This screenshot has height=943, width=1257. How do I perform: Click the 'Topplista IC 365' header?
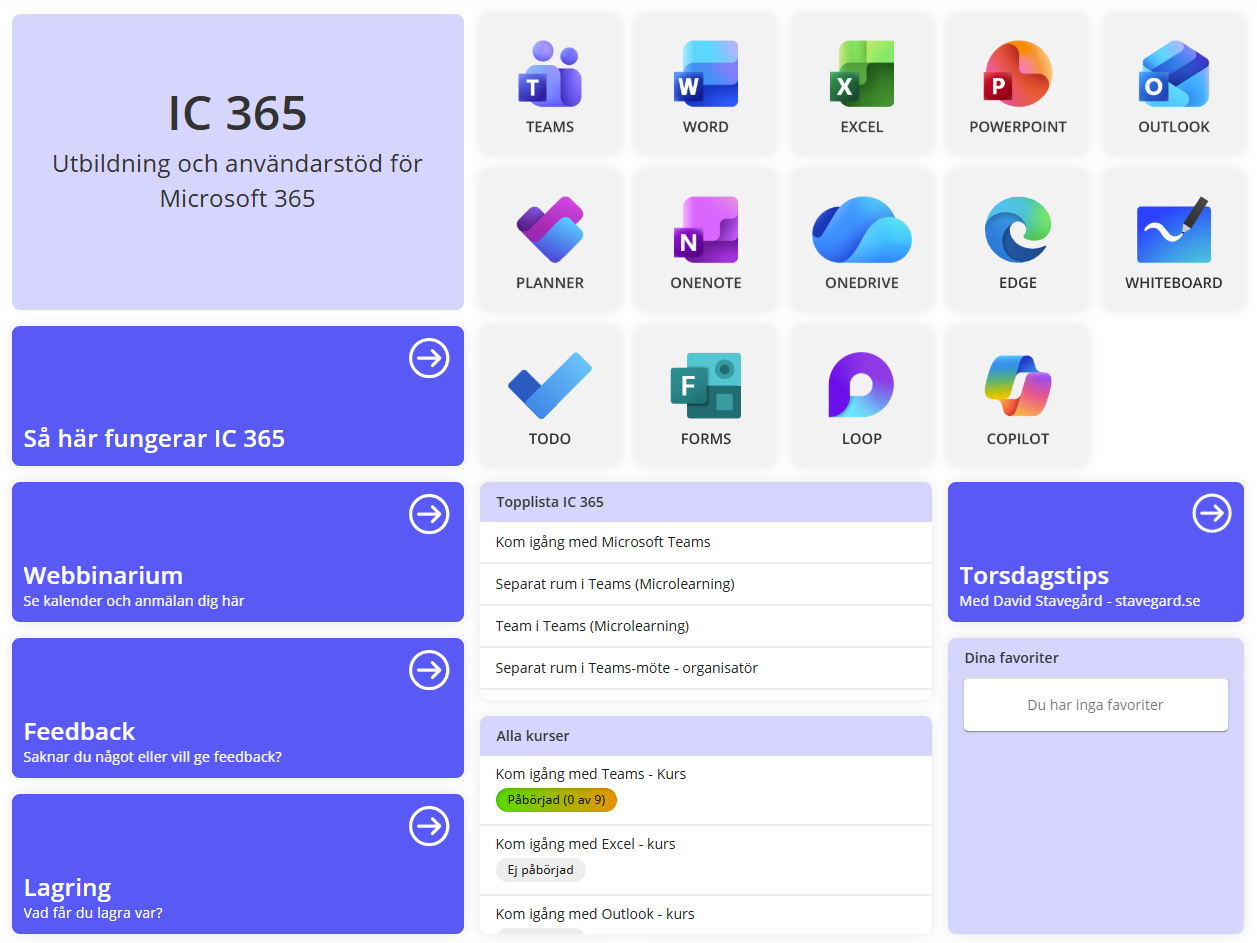tap(706, 502)
